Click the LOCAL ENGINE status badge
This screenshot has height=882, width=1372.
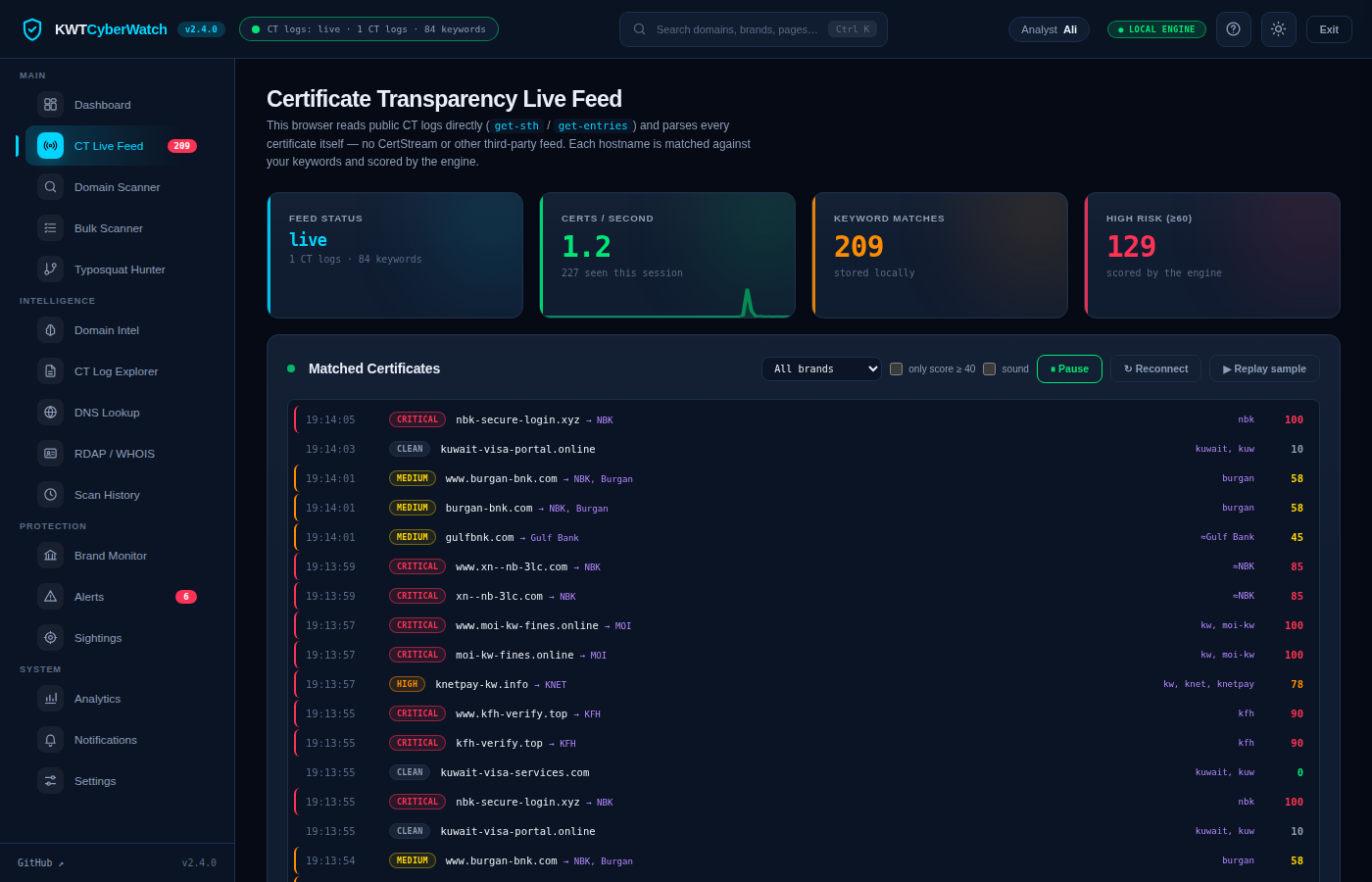tap(1156, 29)
